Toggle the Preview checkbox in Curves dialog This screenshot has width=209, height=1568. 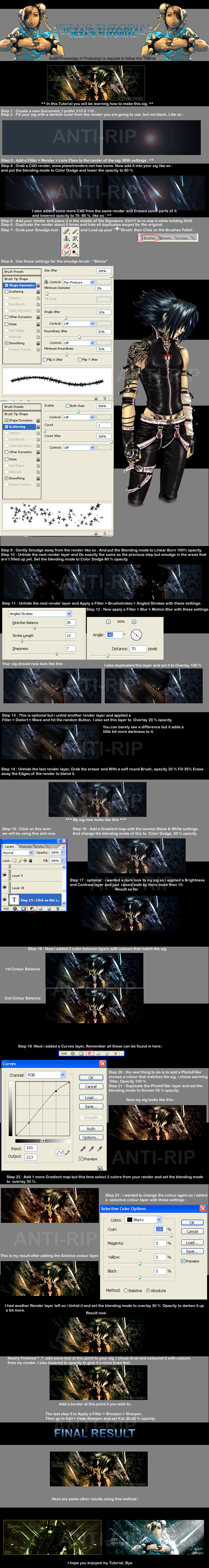[x=81, y=1159]
